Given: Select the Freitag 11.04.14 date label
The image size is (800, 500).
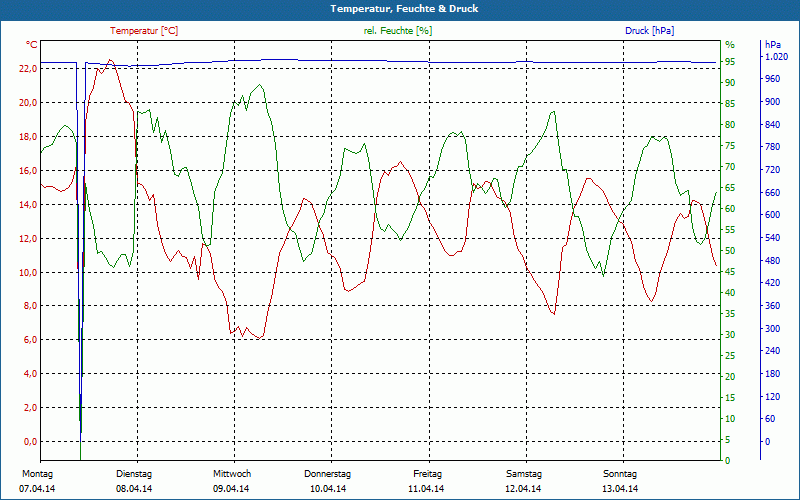Looking at the screenshot, I should (x=427, y=481).
